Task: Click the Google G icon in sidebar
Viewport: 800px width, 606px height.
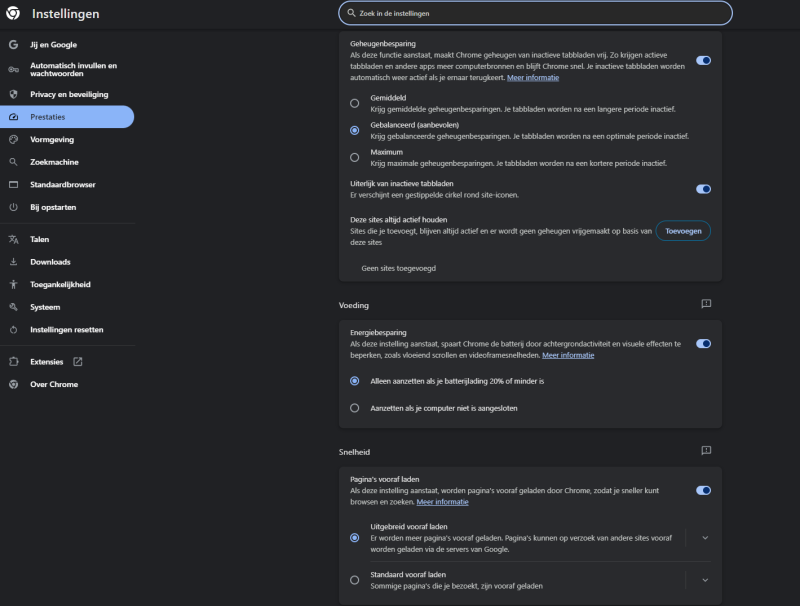Action: point(13,45)
